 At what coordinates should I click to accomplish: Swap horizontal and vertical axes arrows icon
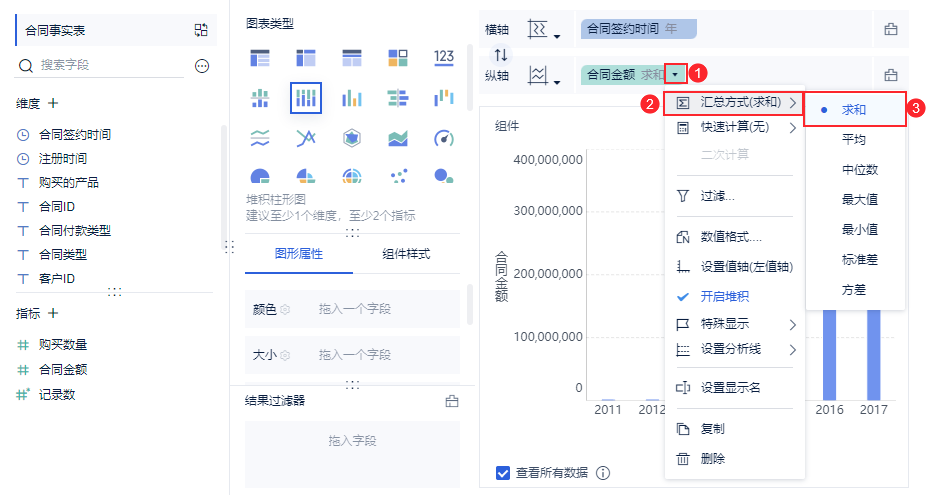[x=501, y=55]
